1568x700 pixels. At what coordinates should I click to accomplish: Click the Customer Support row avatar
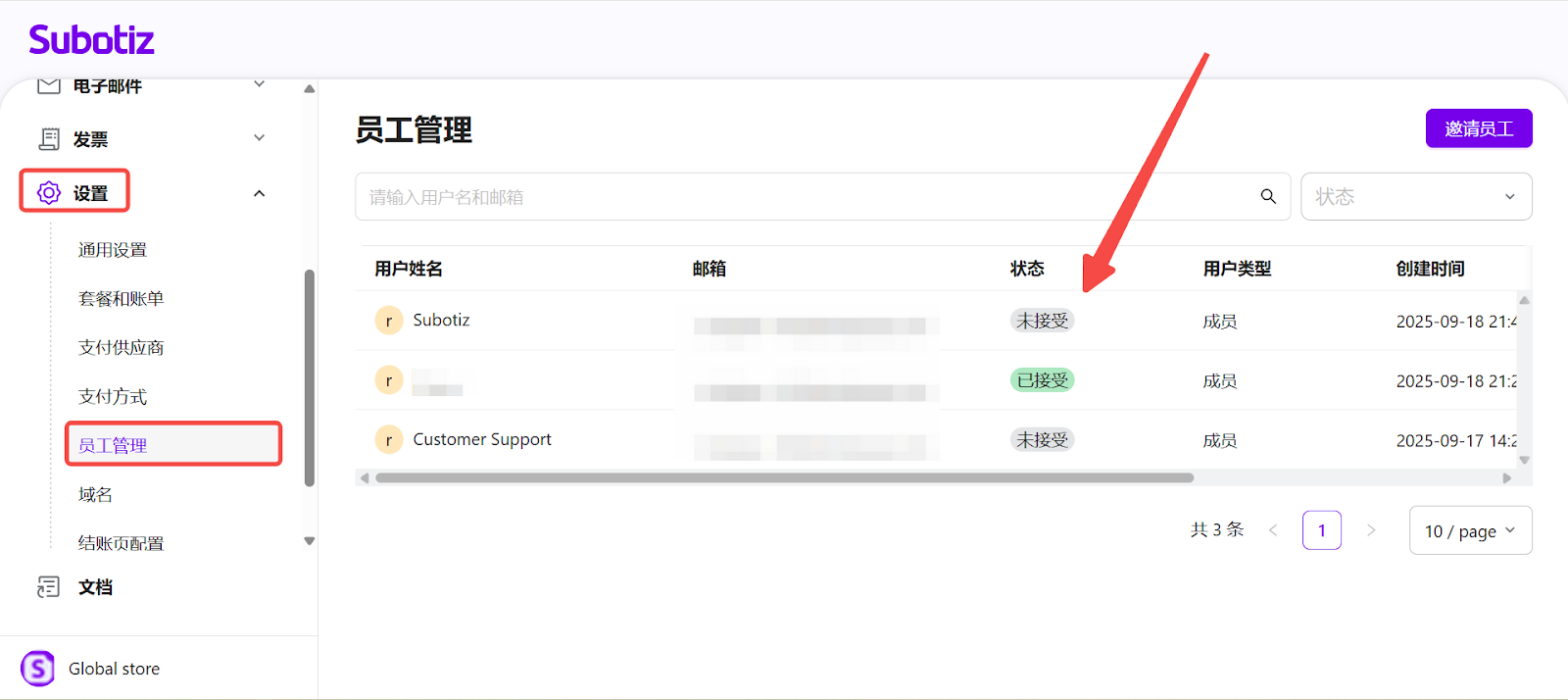point(389,440)
